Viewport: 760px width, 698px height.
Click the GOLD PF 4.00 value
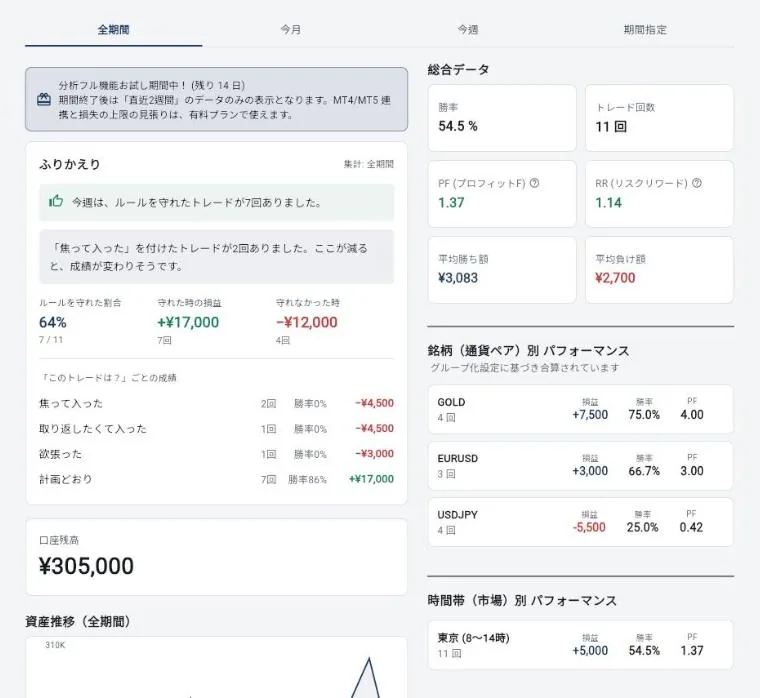pos(692,415)
